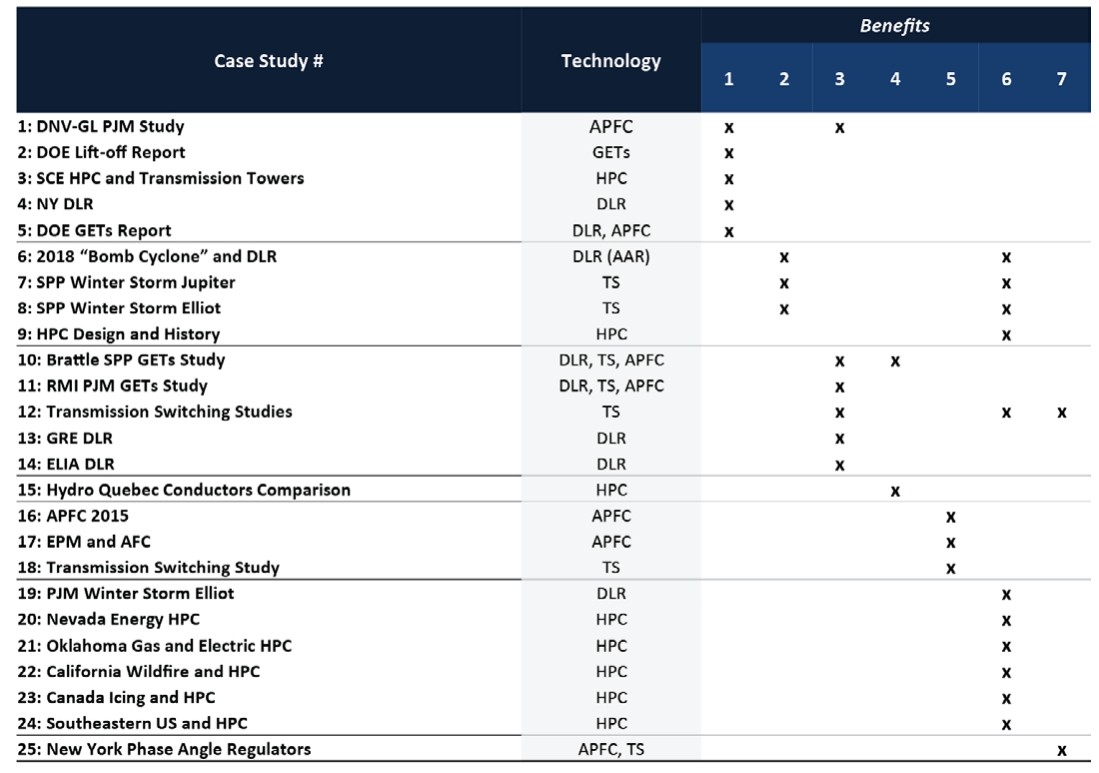Screen dimensions: 1099x773
Task: Click benefit 6 x mark for SPP Winter Storm Elliot
Action: (1006, 309)
